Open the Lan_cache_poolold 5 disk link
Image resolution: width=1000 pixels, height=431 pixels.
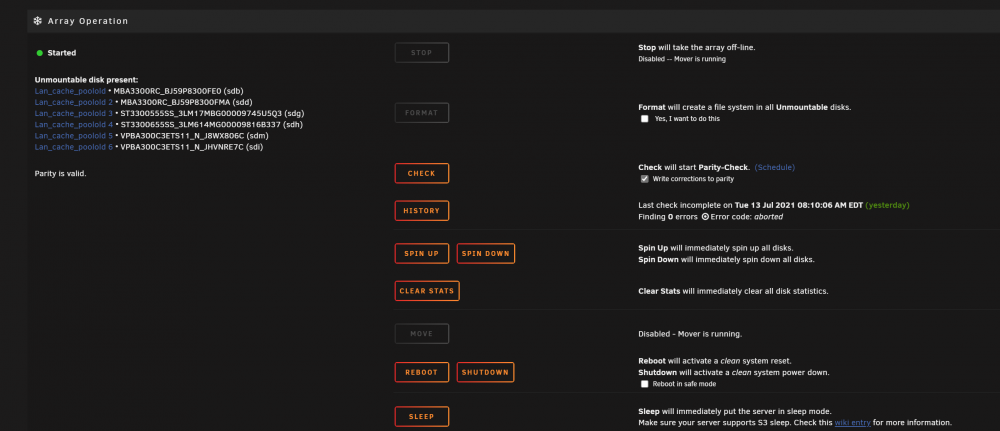click(x=73, y=136)
